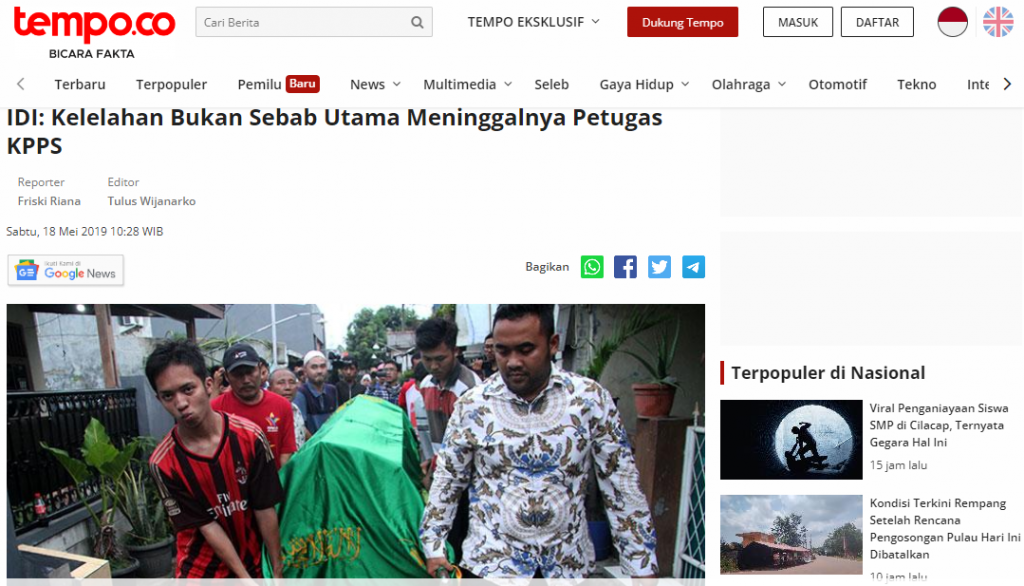Switch to Indonesian language flag

[952, 22]
